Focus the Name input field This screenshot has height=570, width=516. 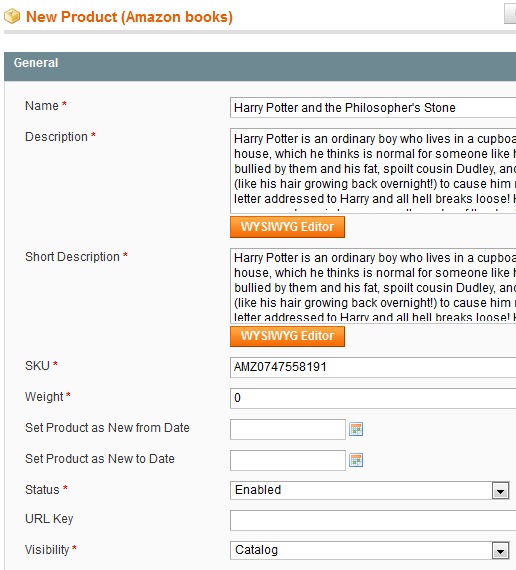pyautogui.click(x=373, y=108)
